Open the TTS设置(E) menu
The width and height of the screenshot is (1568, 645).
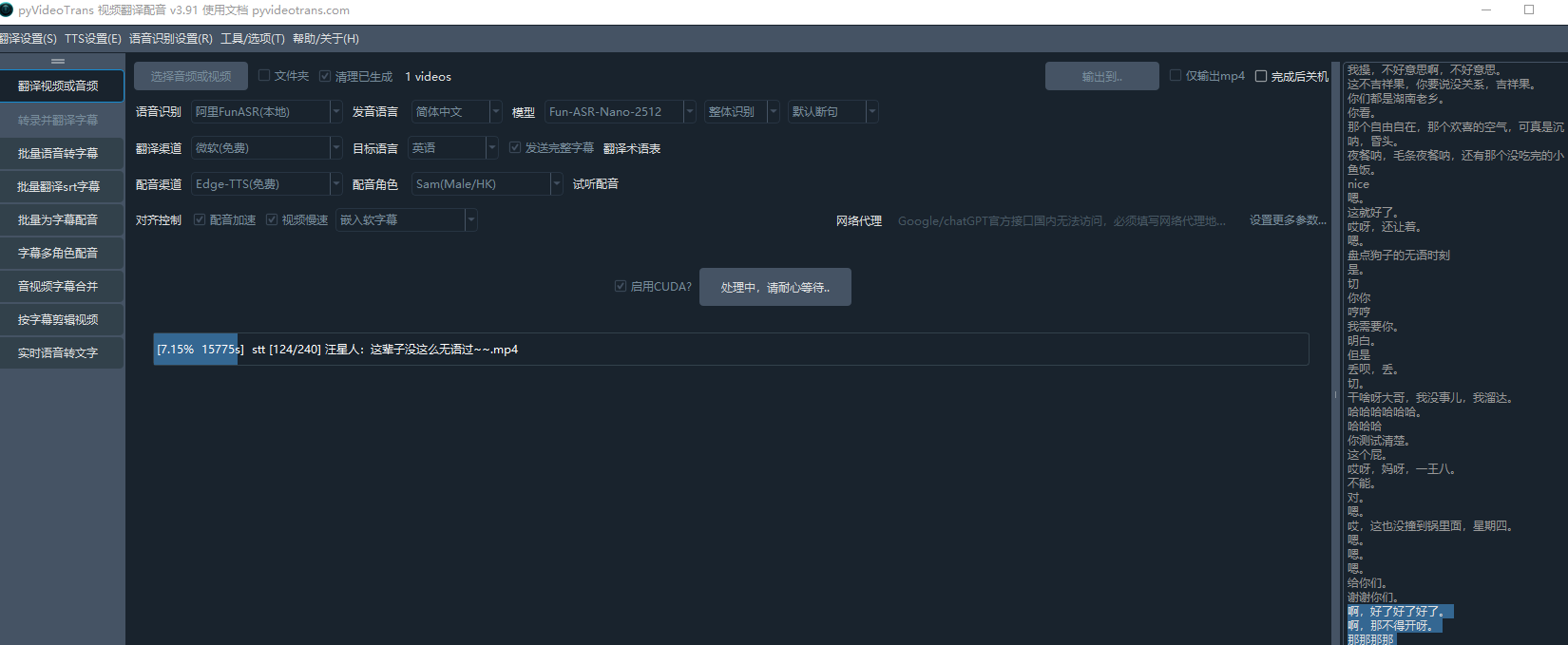click(x=93, y=39)
